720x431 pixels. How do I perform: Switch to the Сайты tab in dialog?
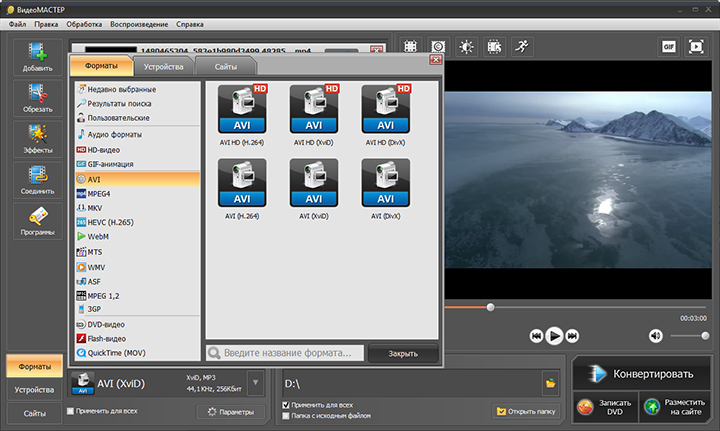point(225,67)
